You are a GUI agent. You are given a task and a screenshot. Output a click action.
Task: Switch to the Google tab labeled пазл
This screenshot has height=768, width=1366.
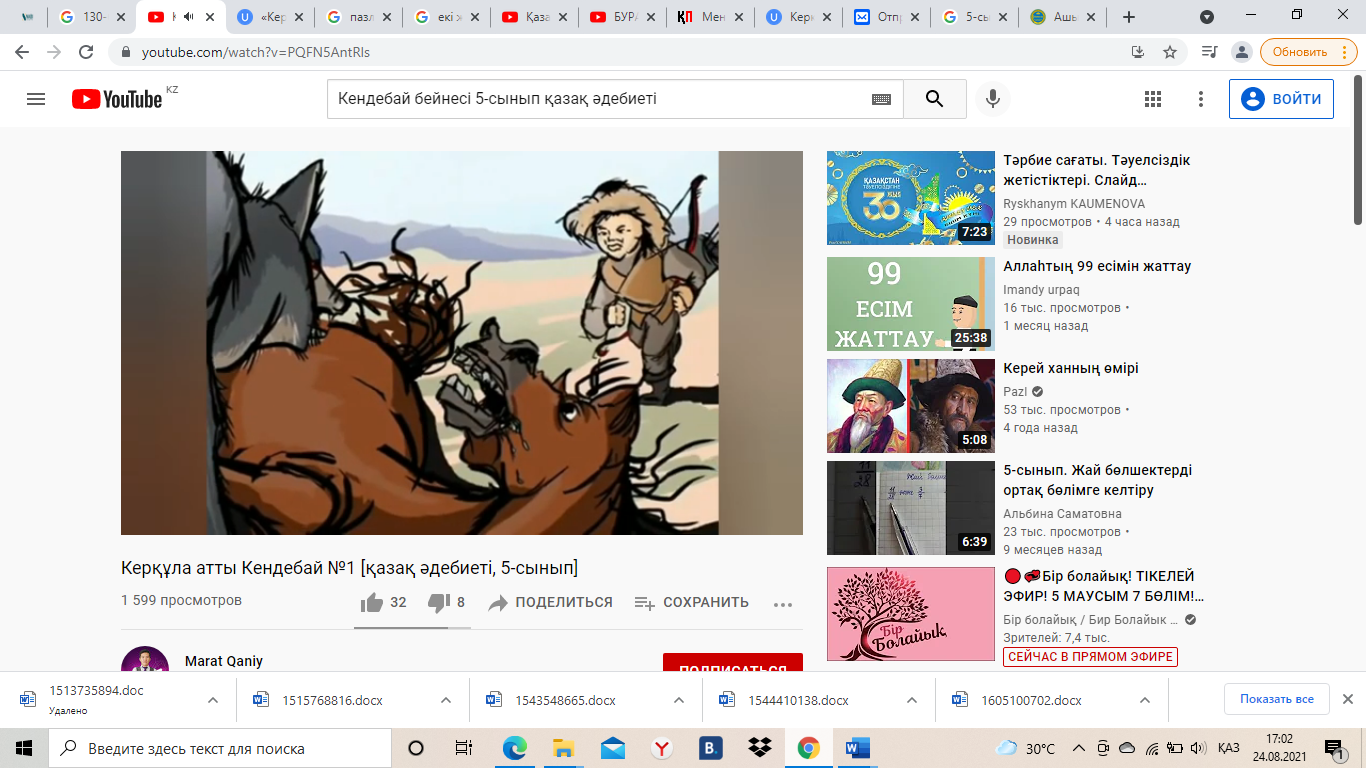(x=359, y=17)
